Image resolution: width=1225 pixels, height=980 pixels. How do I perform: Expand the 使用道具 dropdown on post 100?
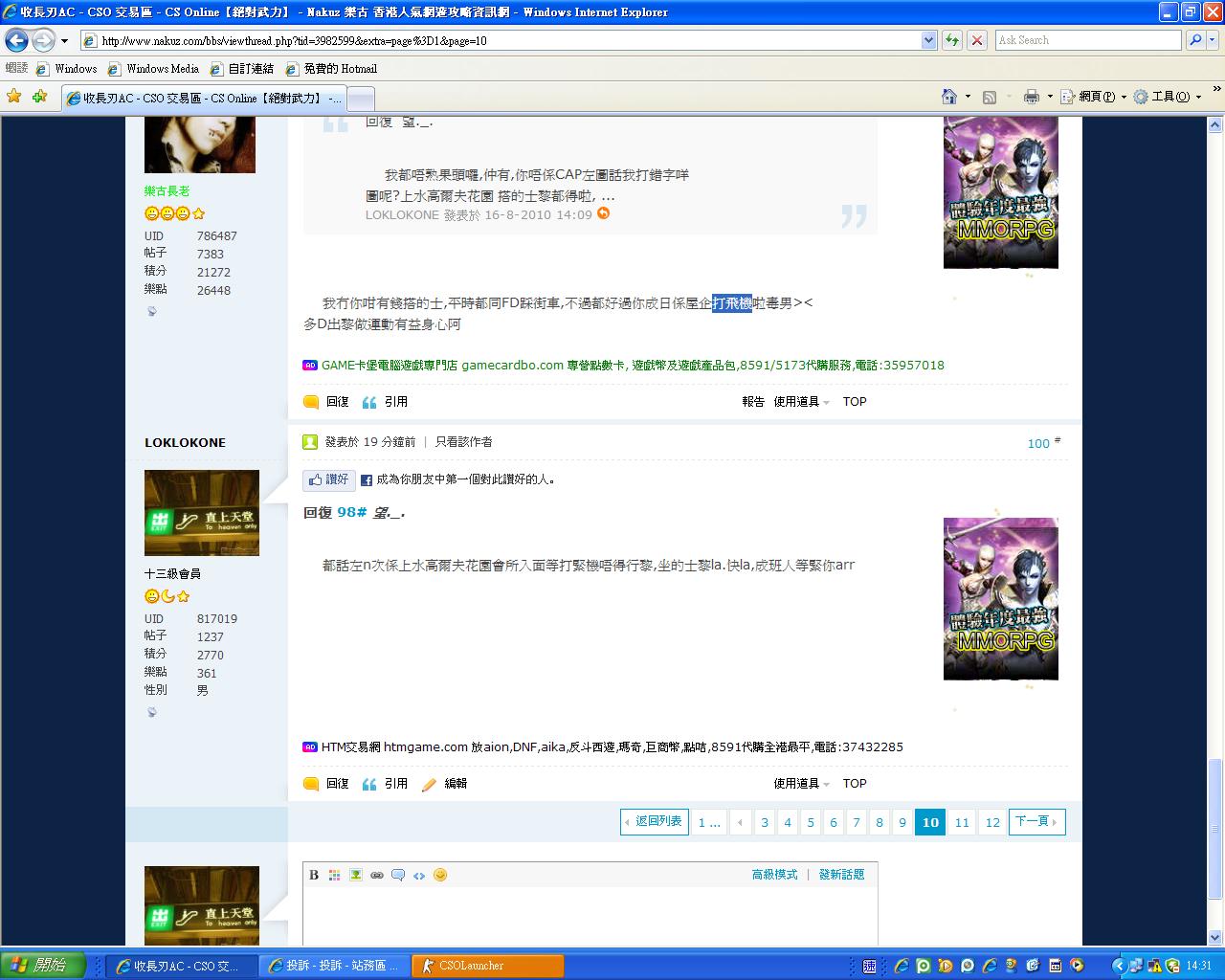801,784
